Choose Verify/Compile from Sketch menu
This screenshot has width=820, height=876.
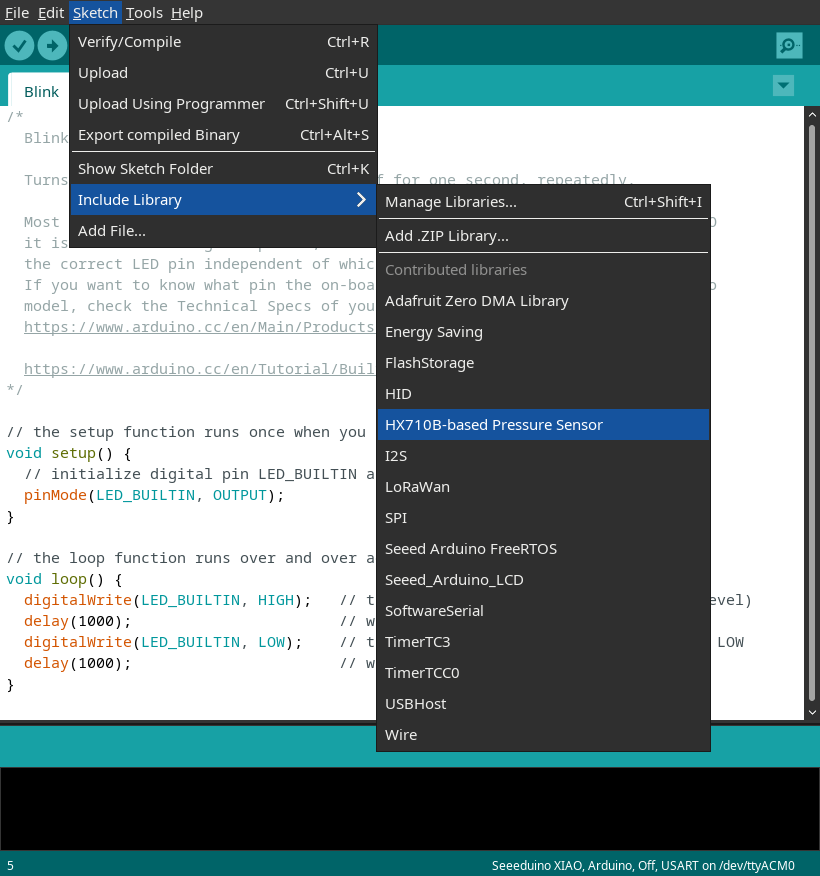tap(223, 42)
